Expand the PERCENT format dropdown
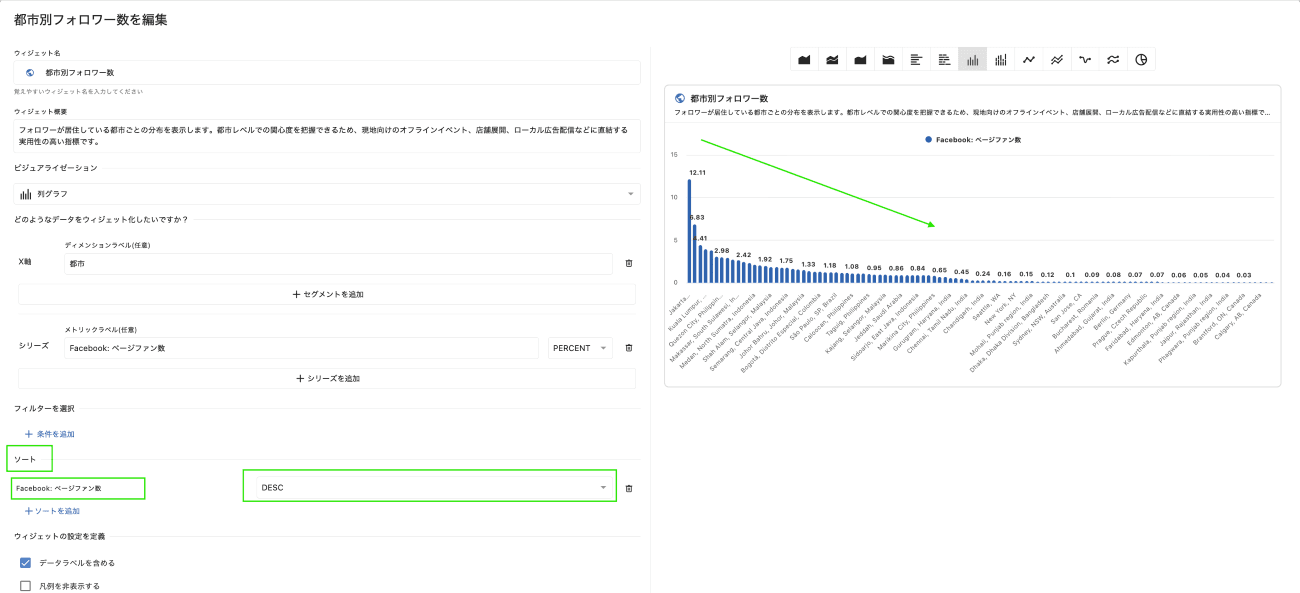The width and height of the screenshot is (1300, 593). click(x=580, y=348)
